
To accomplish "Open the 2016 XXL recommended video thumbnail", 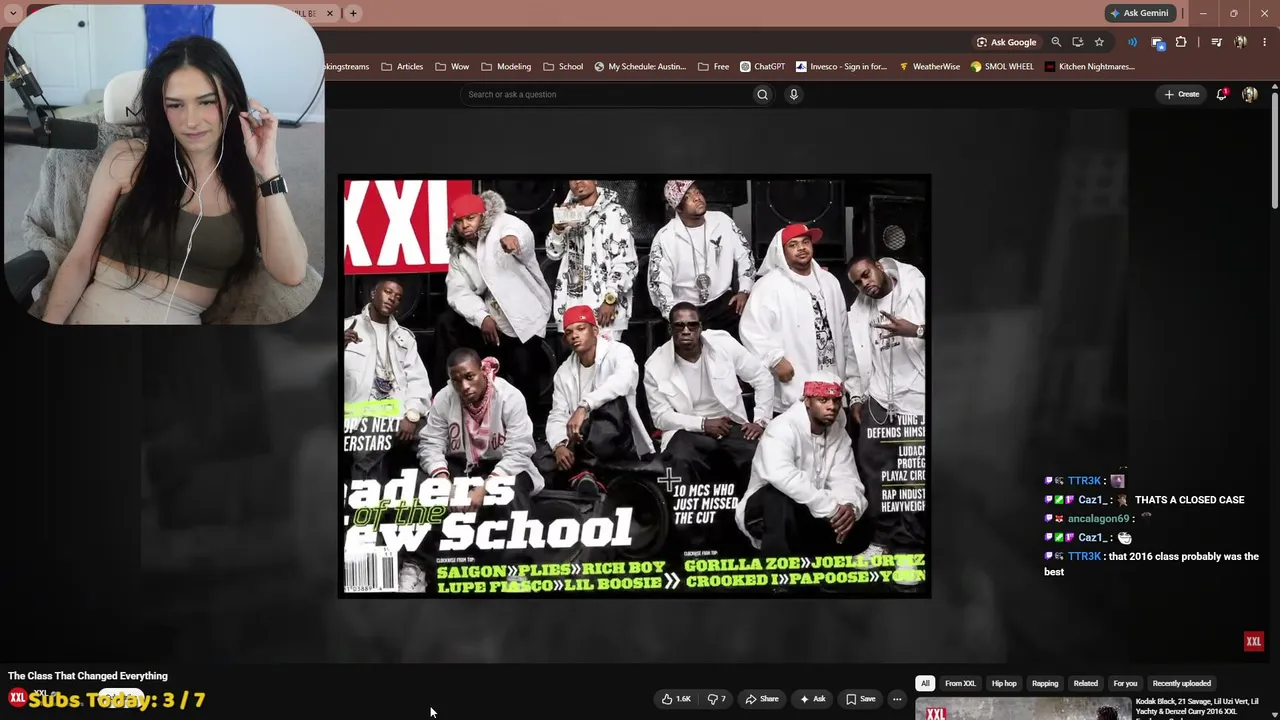I will point(1023,709).
